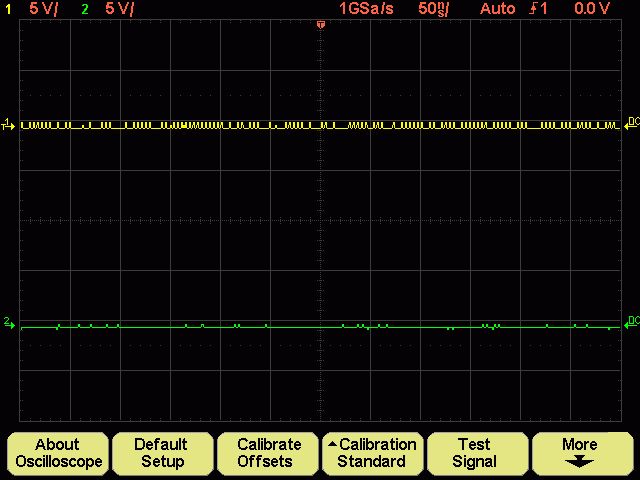Image resolution: width=640 pixels, height=480 pixels.
Task: Toggle the Auto trigger mode indicator
Action: [x=497, y=9]
